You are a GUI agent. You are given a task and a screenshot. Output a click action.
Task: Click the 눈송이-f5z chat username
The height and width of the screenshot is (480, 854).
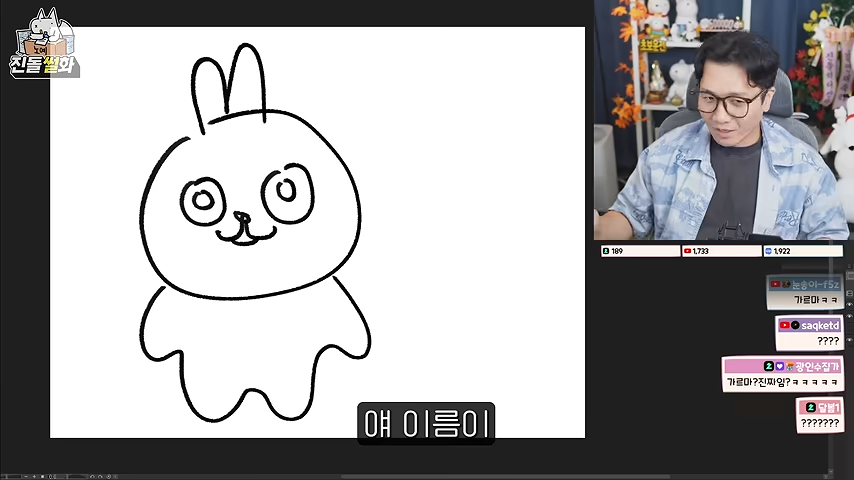(815, 284)
